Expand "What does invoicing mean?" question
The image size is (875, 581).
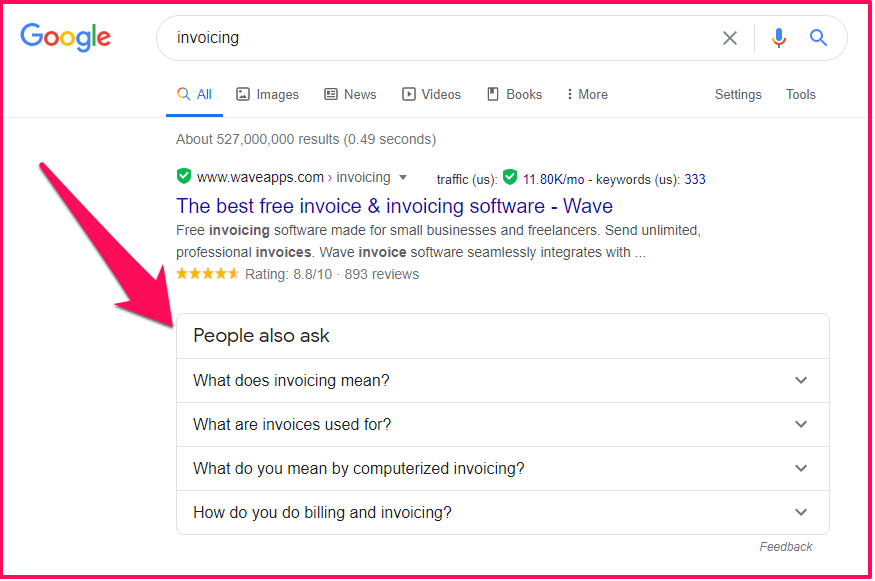tap(502, 380)
